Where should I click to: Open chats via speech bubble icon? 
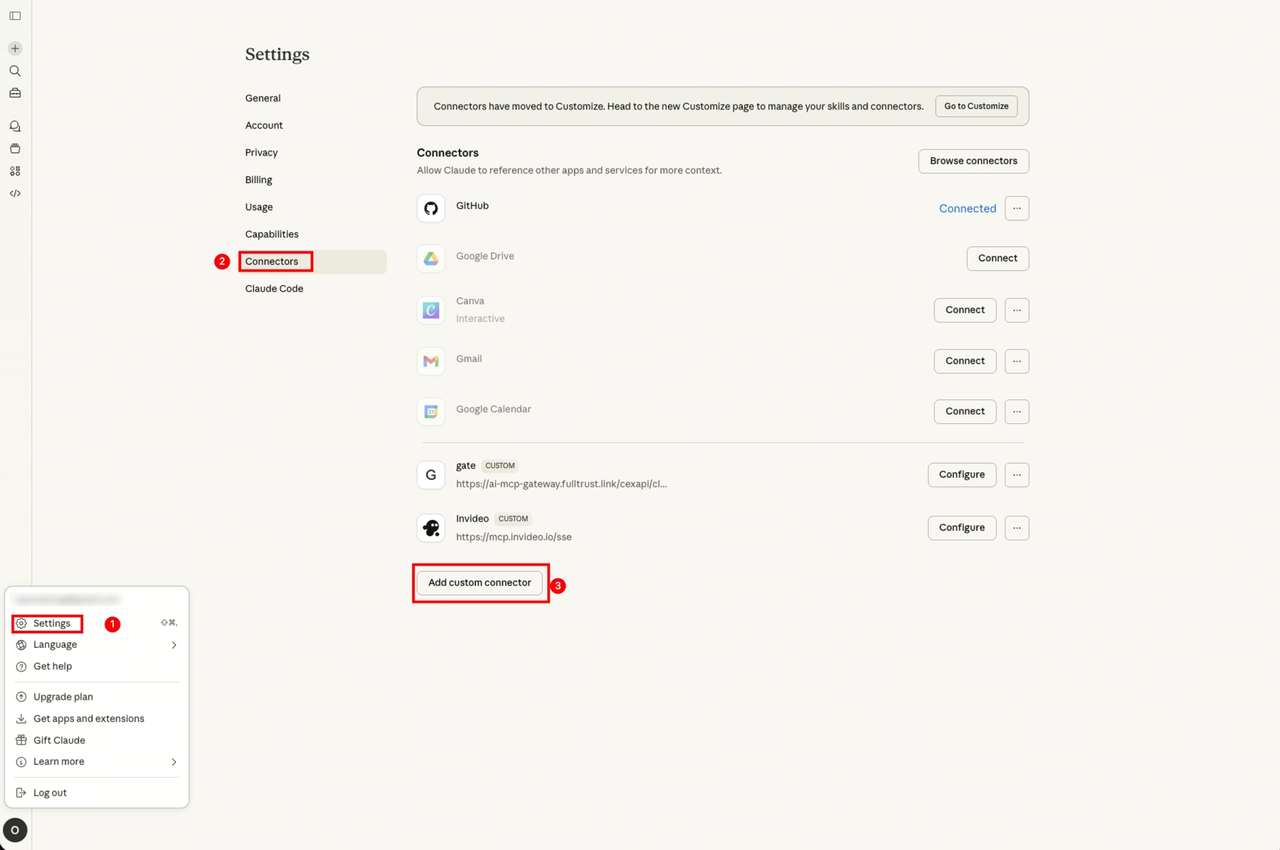click(15, 126)
